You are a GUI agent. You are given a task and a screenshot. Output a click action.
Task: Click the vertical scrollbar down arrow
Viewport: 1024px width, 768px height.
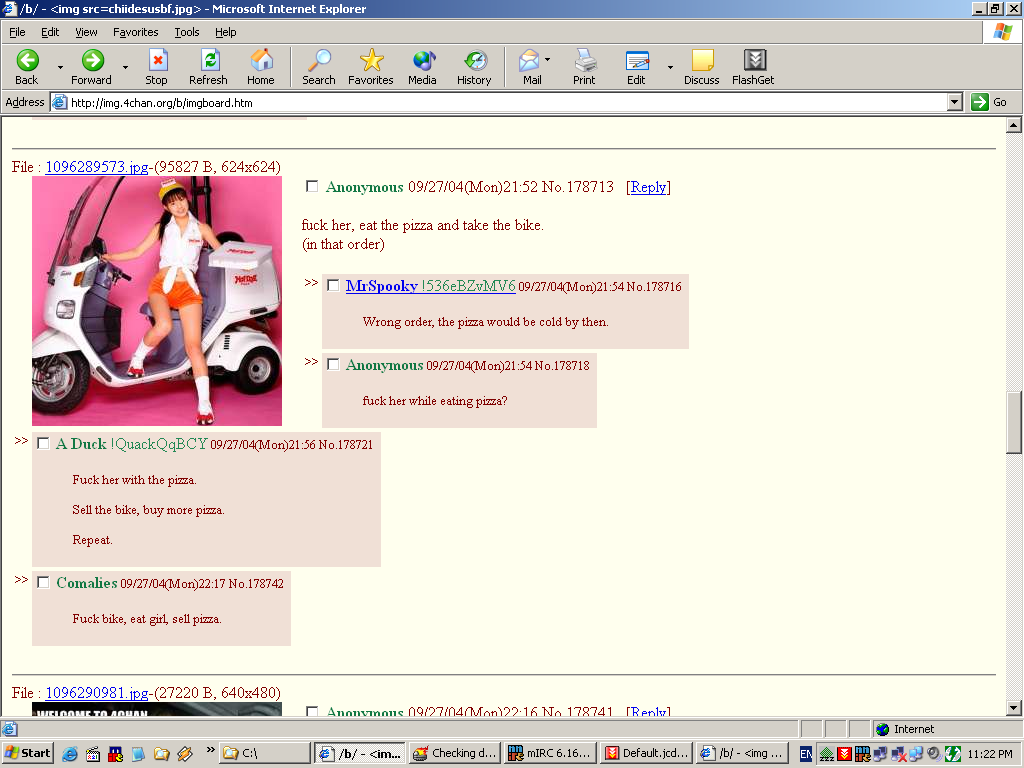pyautogui.click(x=1013, y=708)
